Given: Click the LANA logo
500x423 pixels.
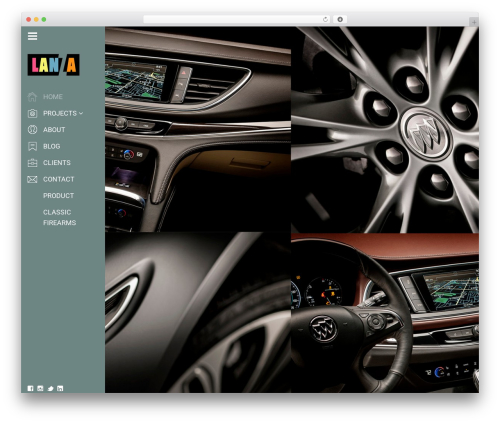Looking at the screenshot, I should (x=53, y=65).
